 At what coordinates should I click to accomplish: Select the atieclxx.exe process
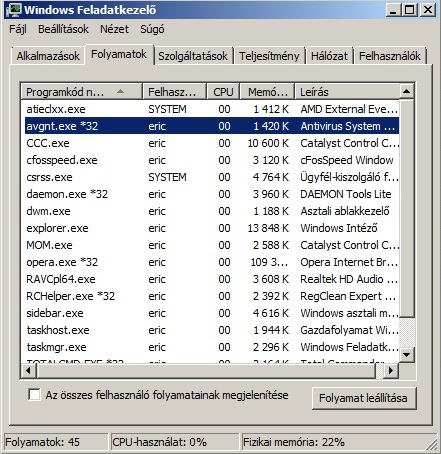(x=211, y=109)
